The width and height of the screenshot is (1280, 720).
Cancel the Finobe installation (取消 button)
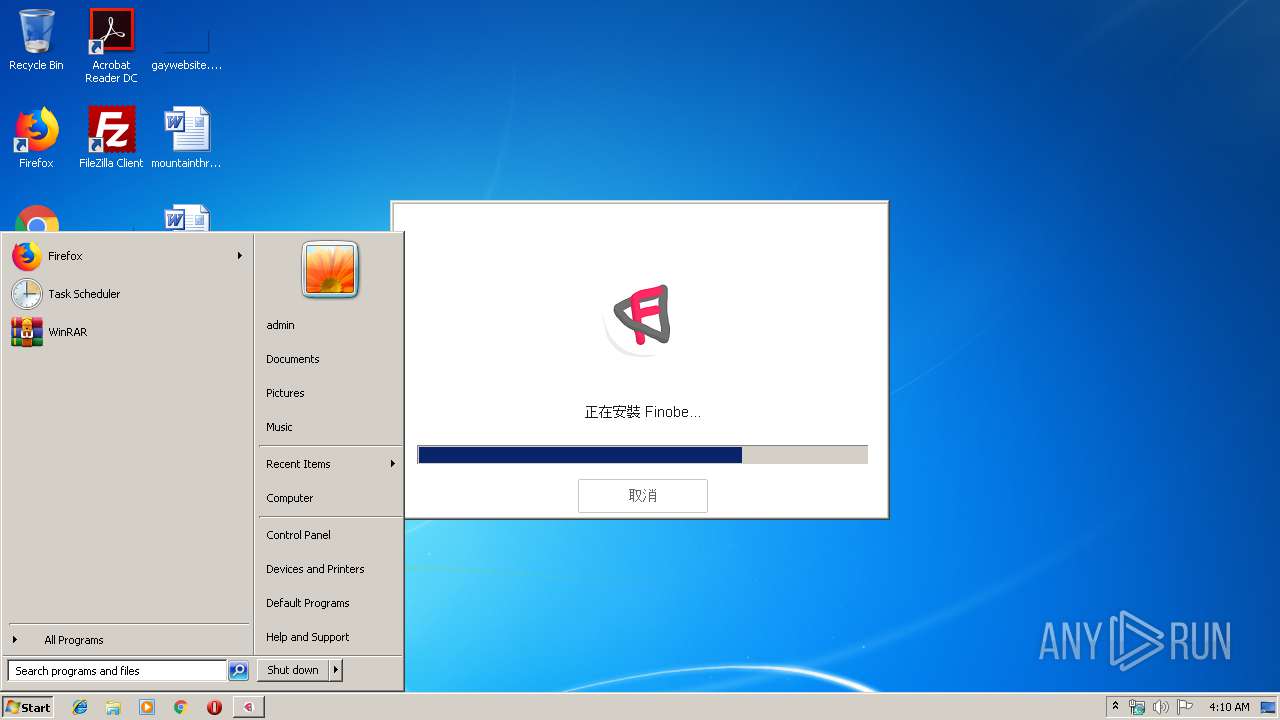click(x=643, y=496)
